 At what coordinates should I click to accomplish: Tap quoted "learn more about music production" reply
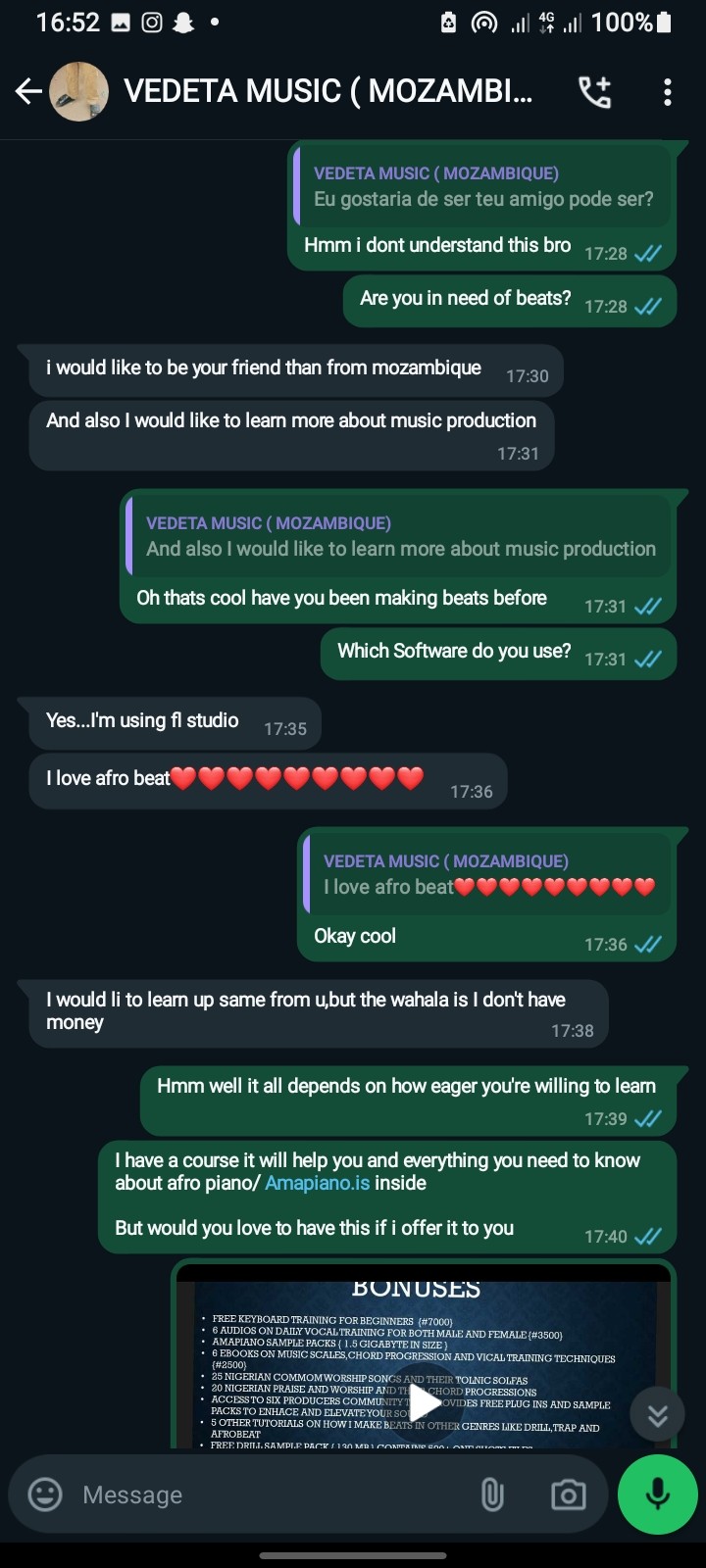coord(399,536)
